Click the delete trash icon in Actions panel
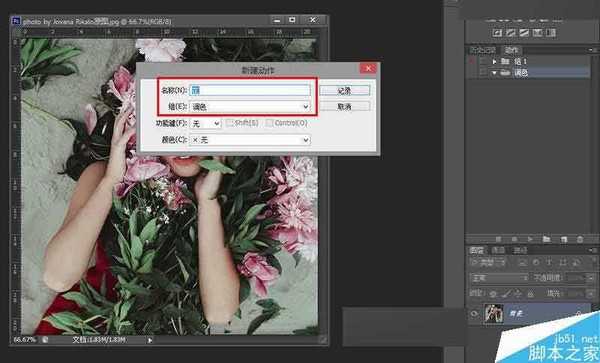This screenshot has height=363, width=600. pyautogui.click(x=580, y=239)
